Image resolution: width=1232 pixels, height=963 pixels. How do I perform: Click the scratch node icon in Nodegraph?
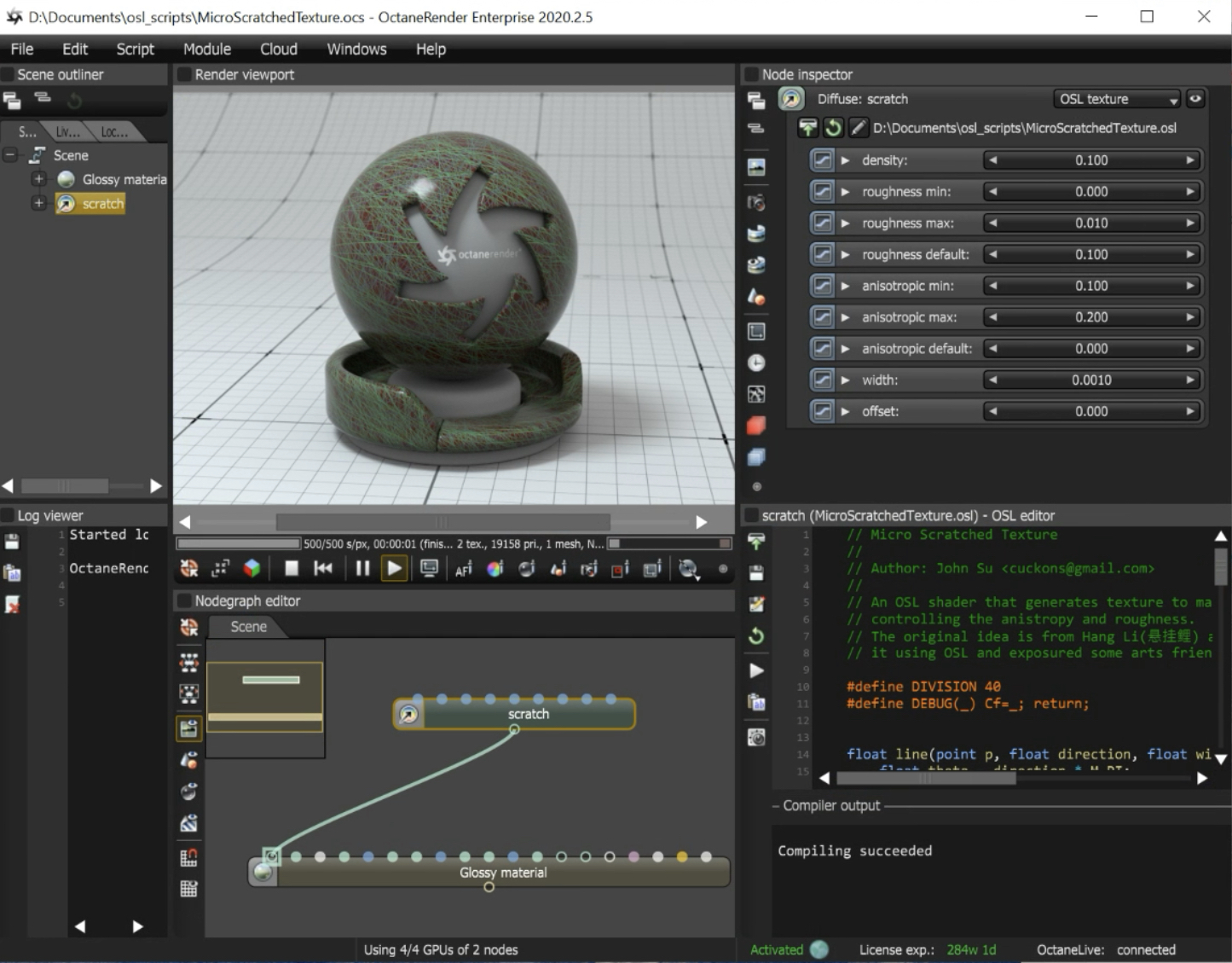(x=408, y=714)
